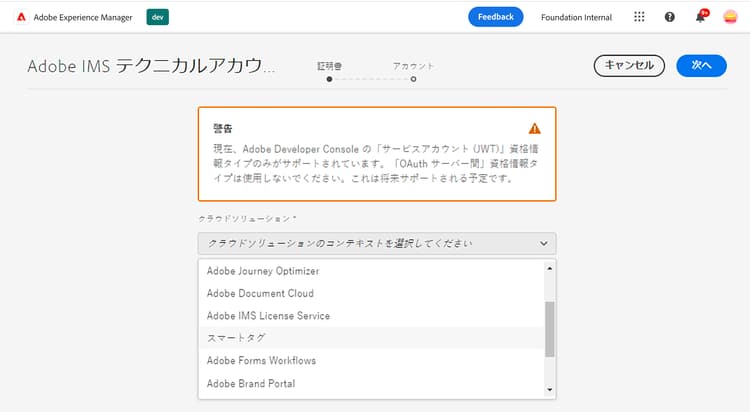750x412 pixels.
Task: Open the help question mark icon
Action: 670,17
